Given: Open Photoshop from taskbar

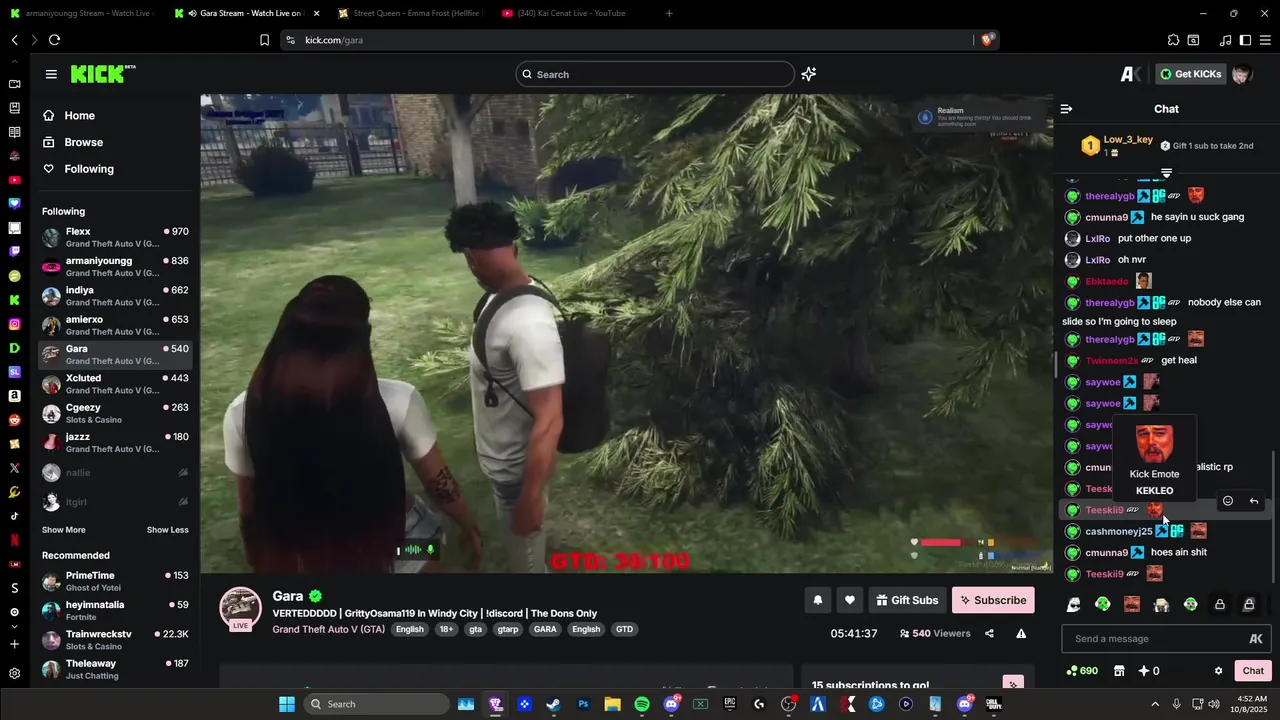Looking at the screenshot, I should pos(583,704).
